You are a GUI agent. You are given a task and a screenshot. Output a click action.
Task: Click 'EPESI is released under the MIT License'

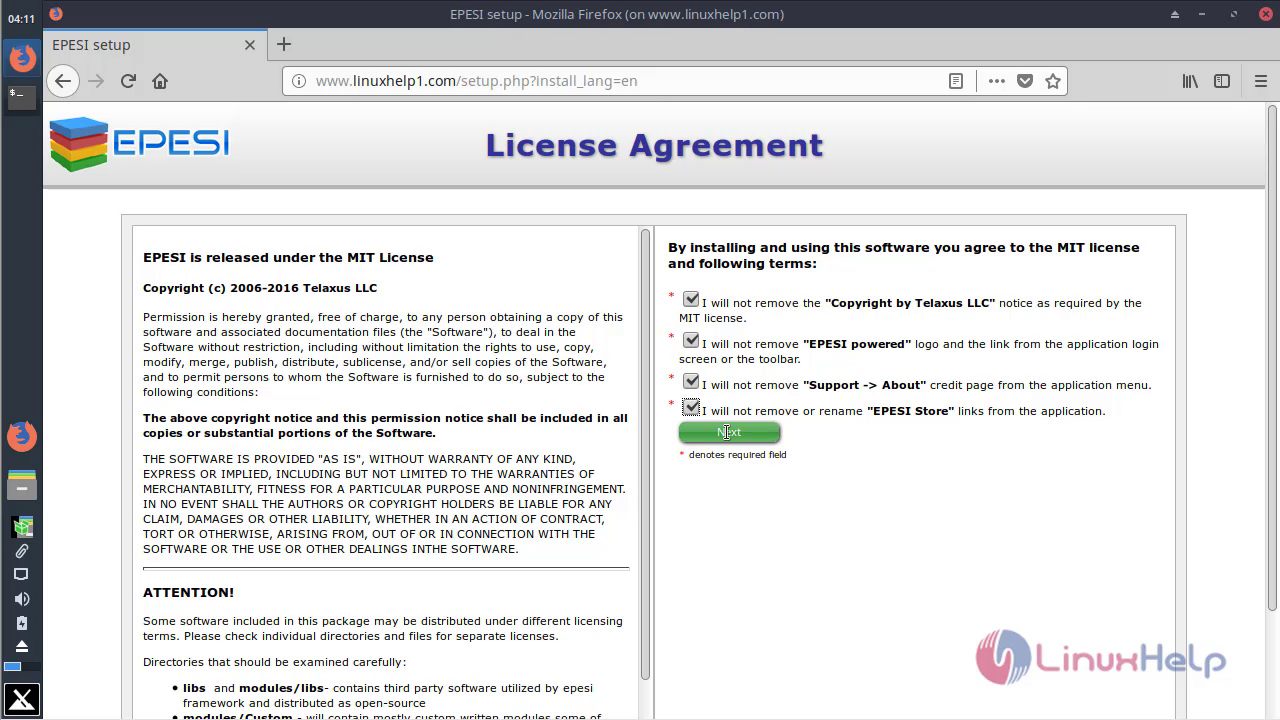288,257
